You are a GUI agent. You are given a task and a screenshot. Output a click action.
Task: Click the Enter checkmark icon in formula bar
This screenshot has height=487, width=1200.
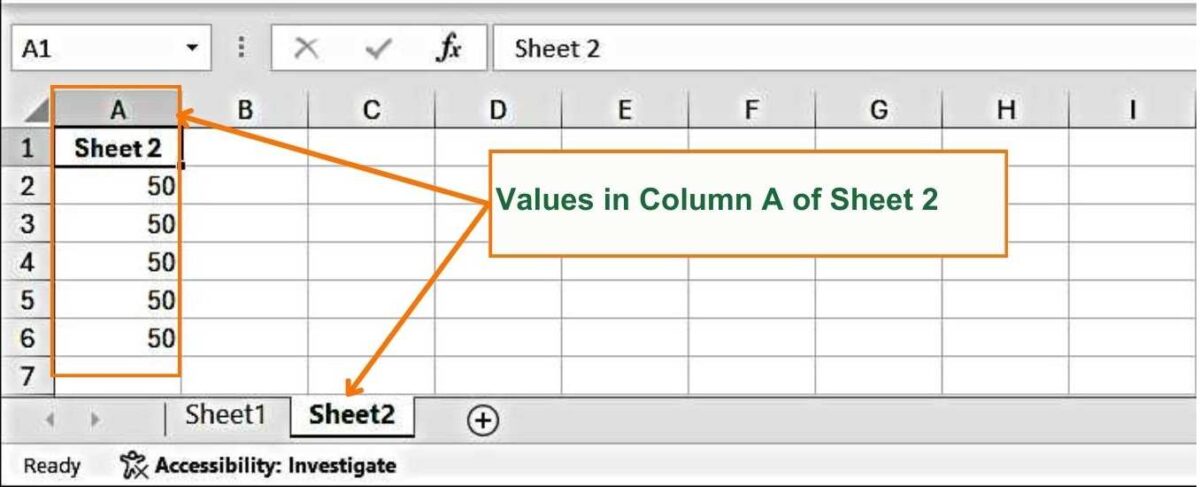click(377, 49)
